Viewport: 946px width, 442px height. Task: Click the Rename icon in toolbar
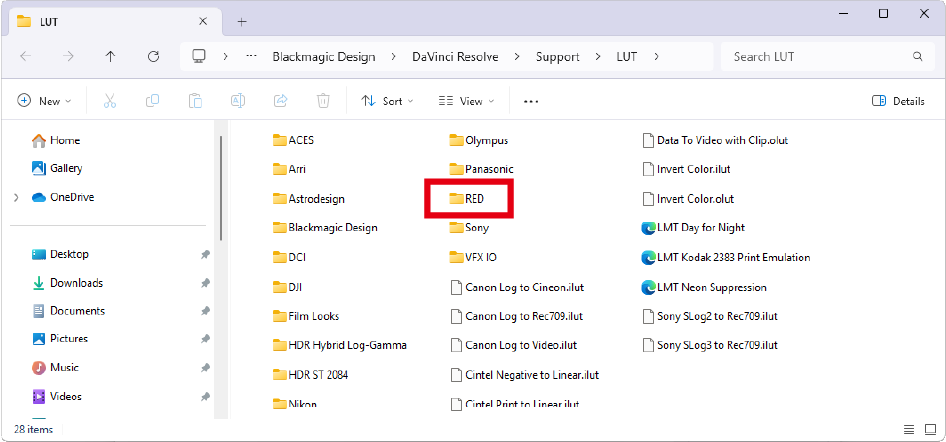238,101
